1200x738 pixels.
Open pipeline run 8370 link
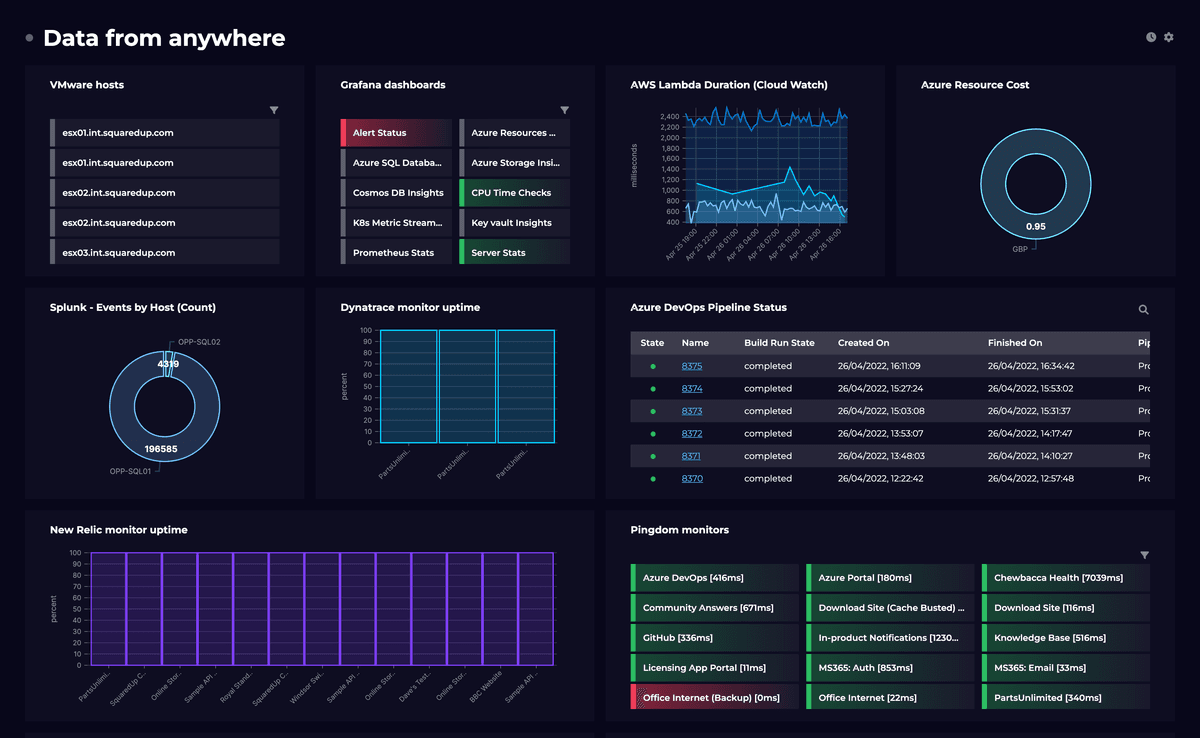(x=692, y=478)
